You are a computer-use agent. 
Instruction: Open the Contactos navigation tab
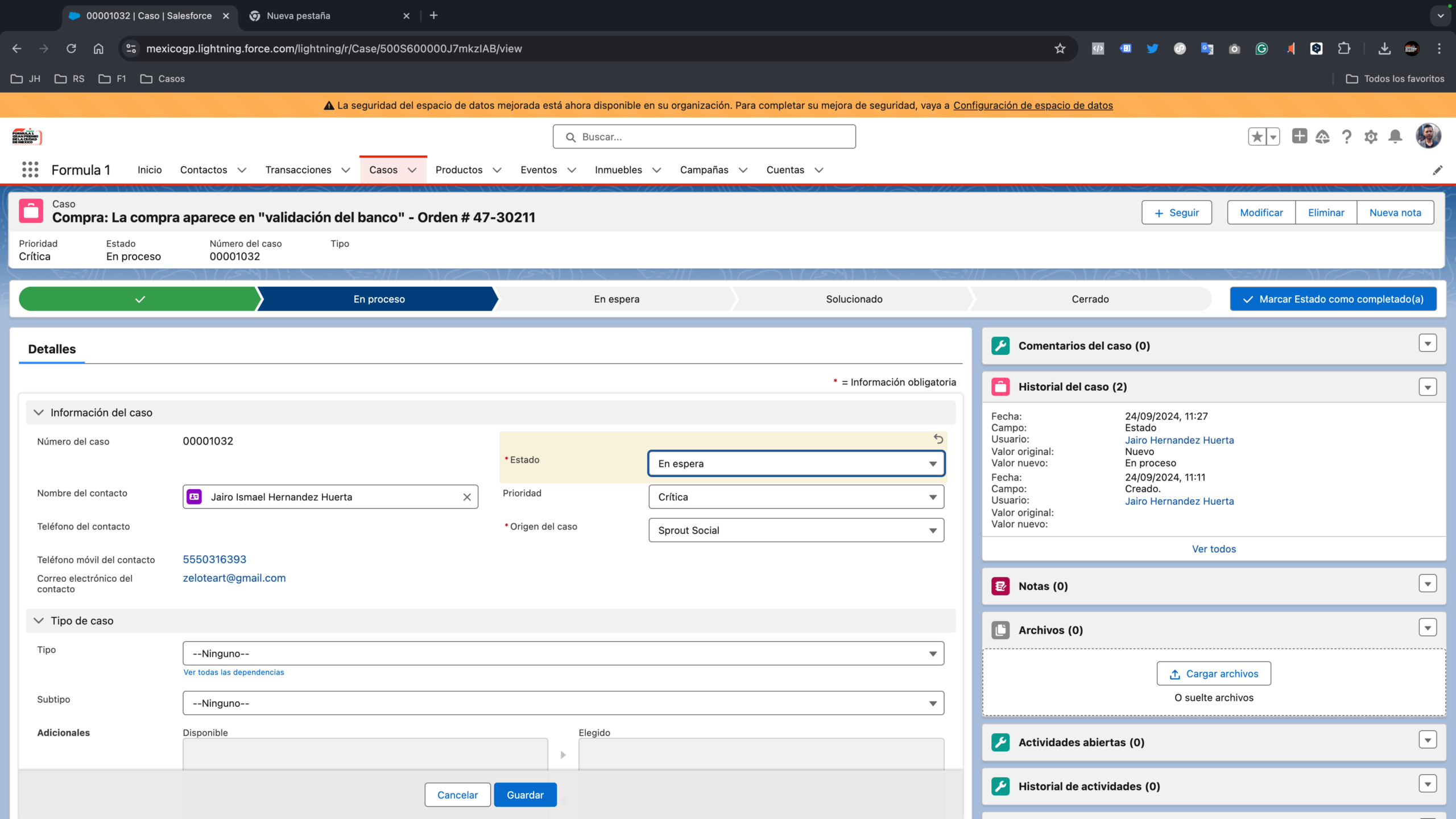click(204, 170)
